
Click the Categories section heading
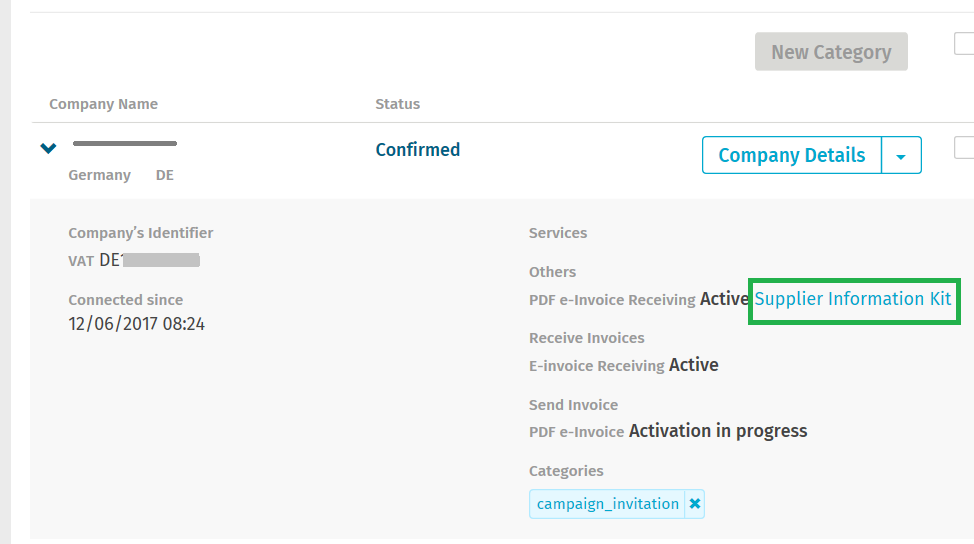pos(566,471)
